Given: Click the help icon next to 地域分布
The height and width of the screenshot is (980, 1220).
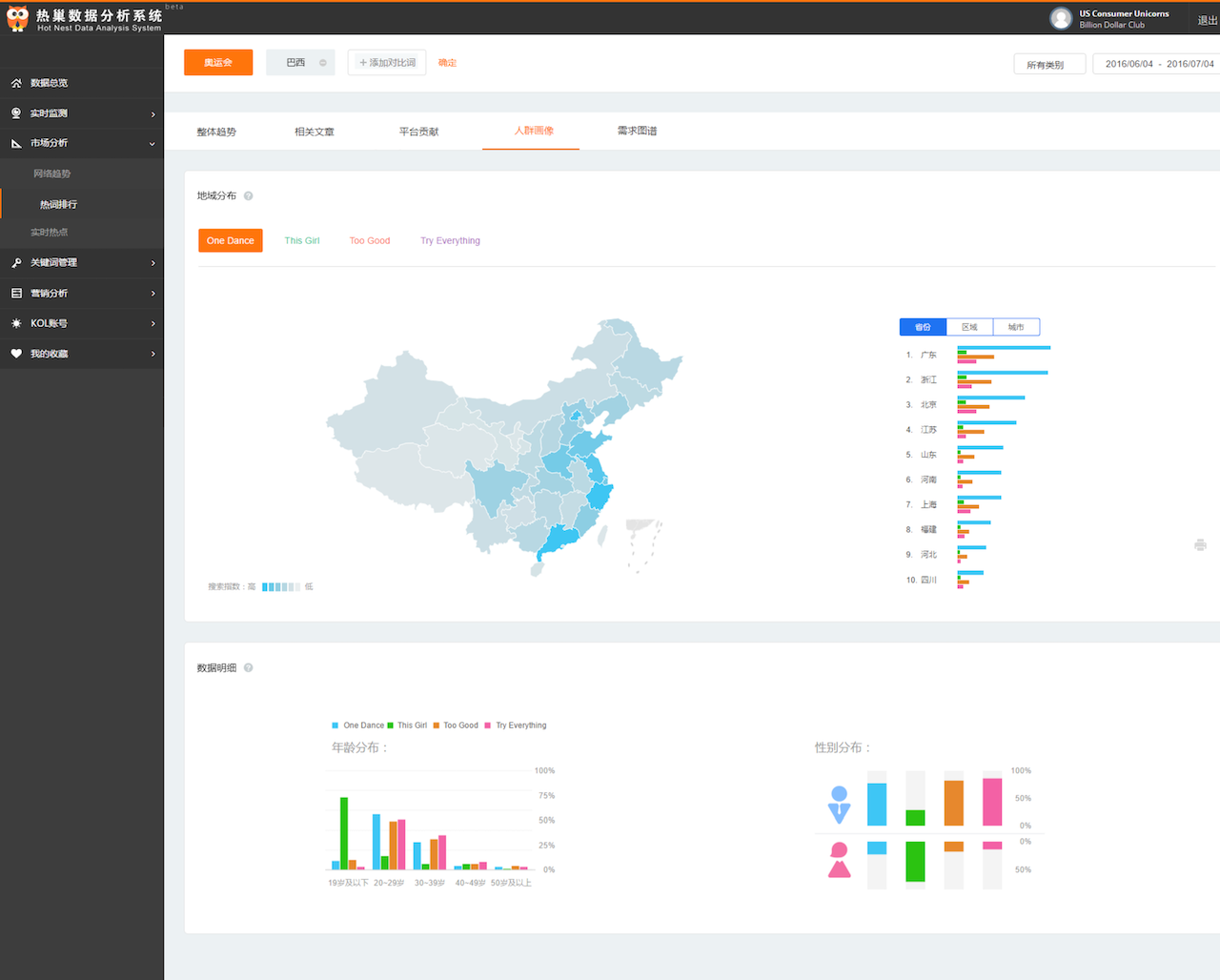Looking at the screenshot, I should pyautogui.click(x=249, y=196).
